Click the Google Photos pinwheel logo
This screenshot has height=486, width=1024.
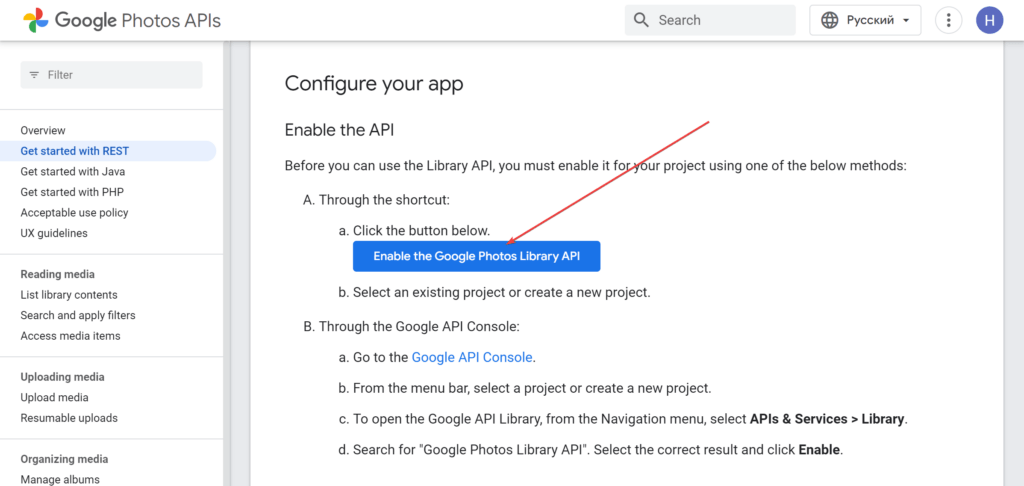(x=35, y=20)
